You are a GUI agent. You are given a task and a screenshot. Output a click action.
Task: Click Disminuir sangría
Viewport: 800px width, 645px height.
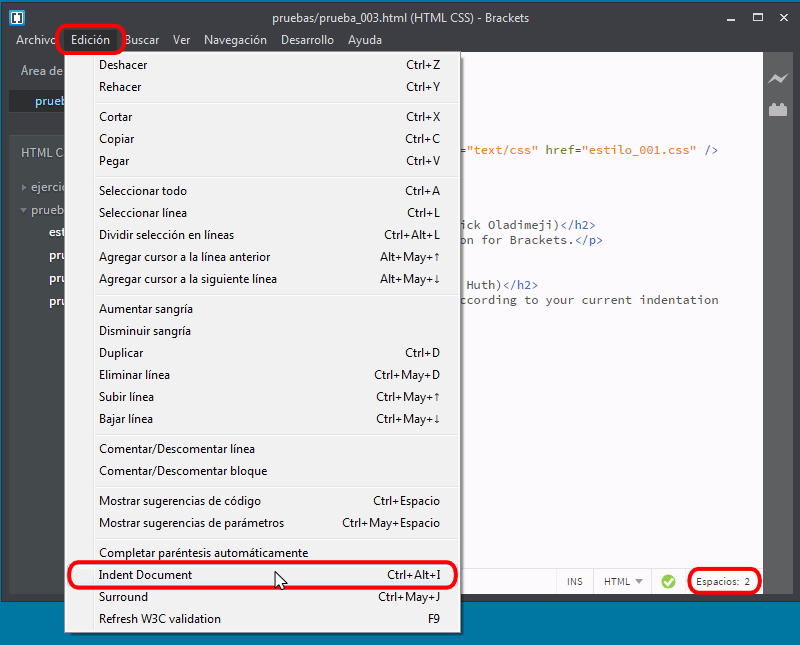pos(263,331)
